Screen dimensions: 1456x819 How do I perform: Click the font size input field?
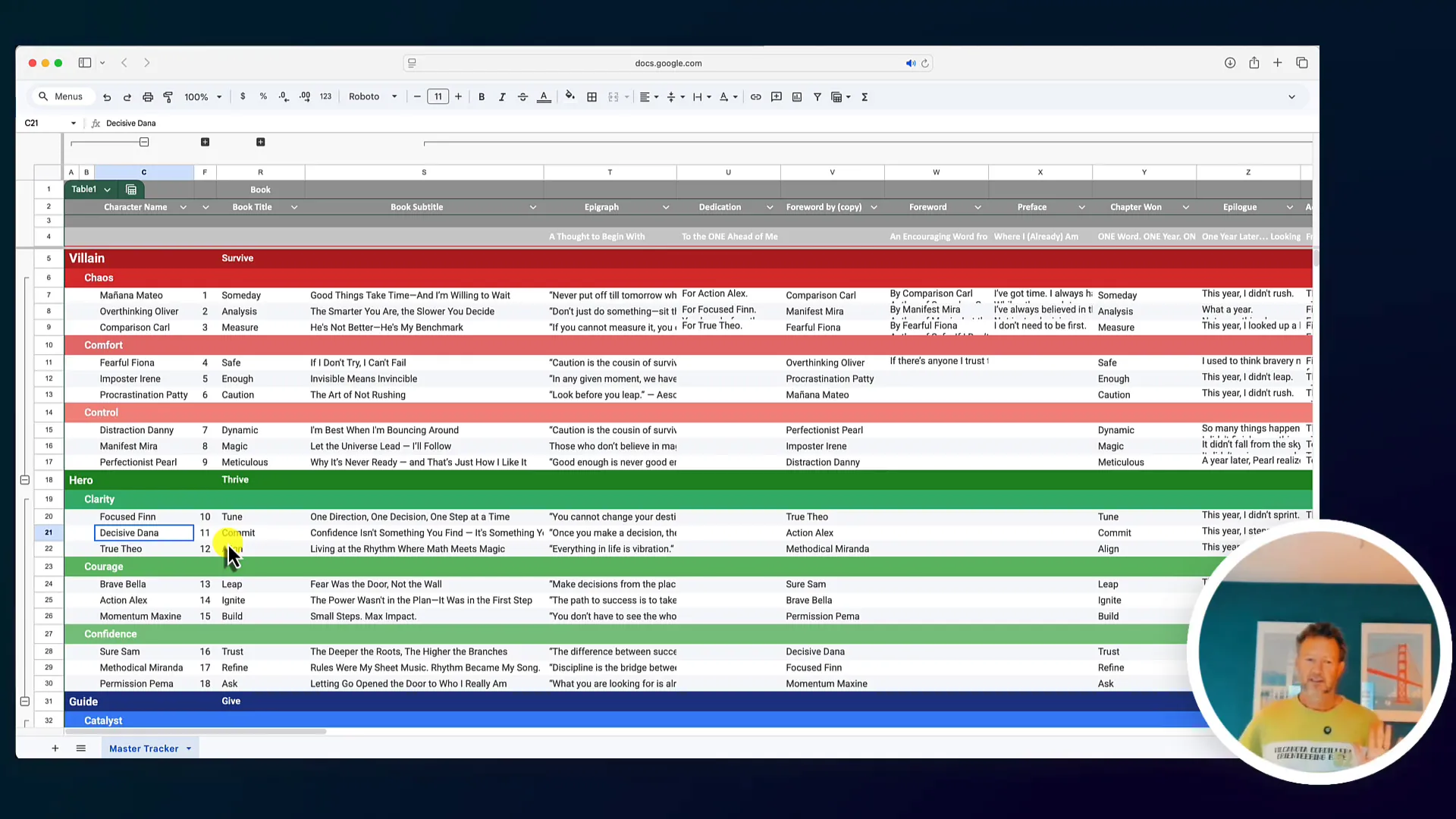438,97
